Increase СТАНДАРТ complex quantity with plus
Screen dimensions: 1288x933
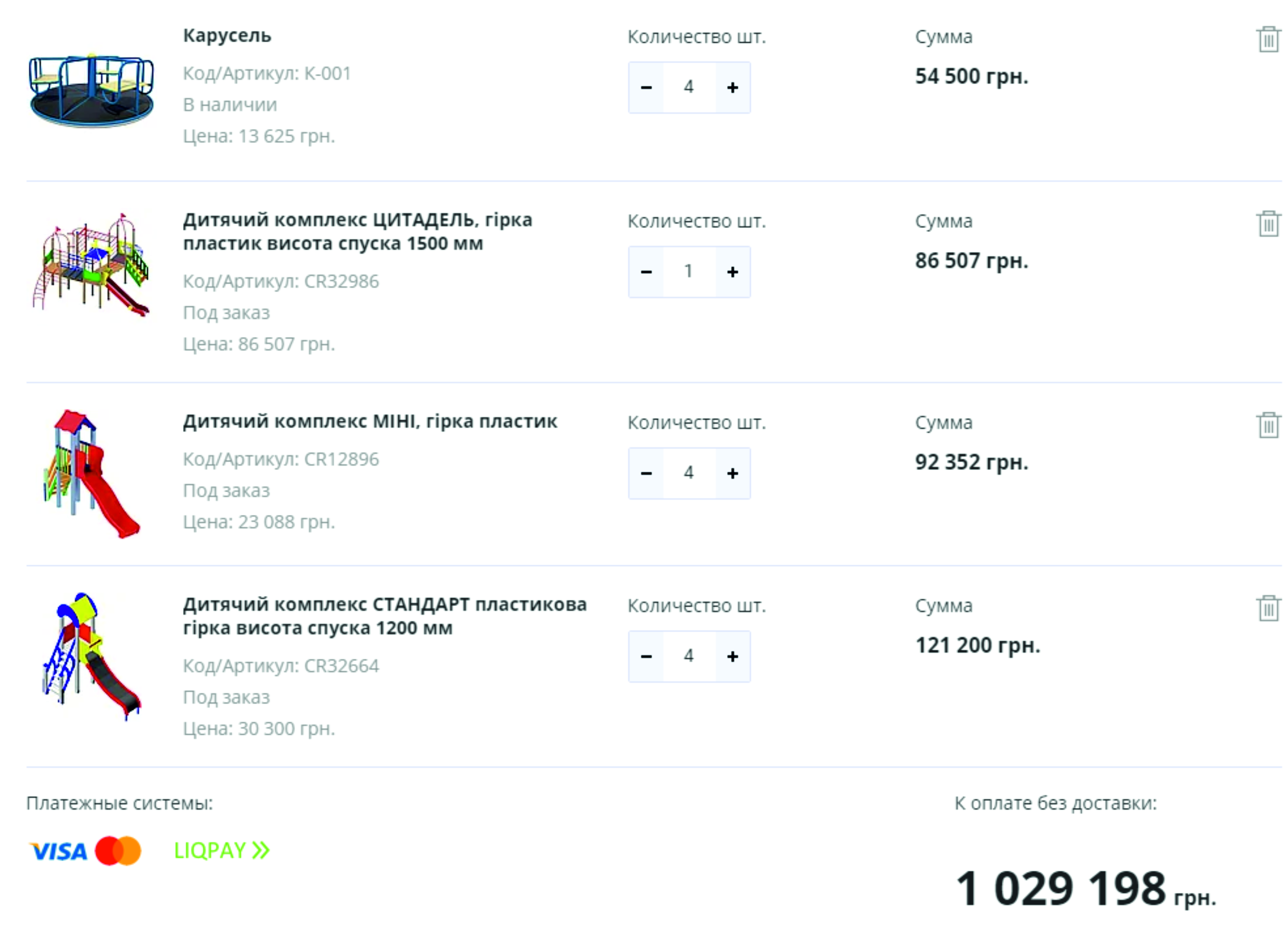[x=733, y=656]
